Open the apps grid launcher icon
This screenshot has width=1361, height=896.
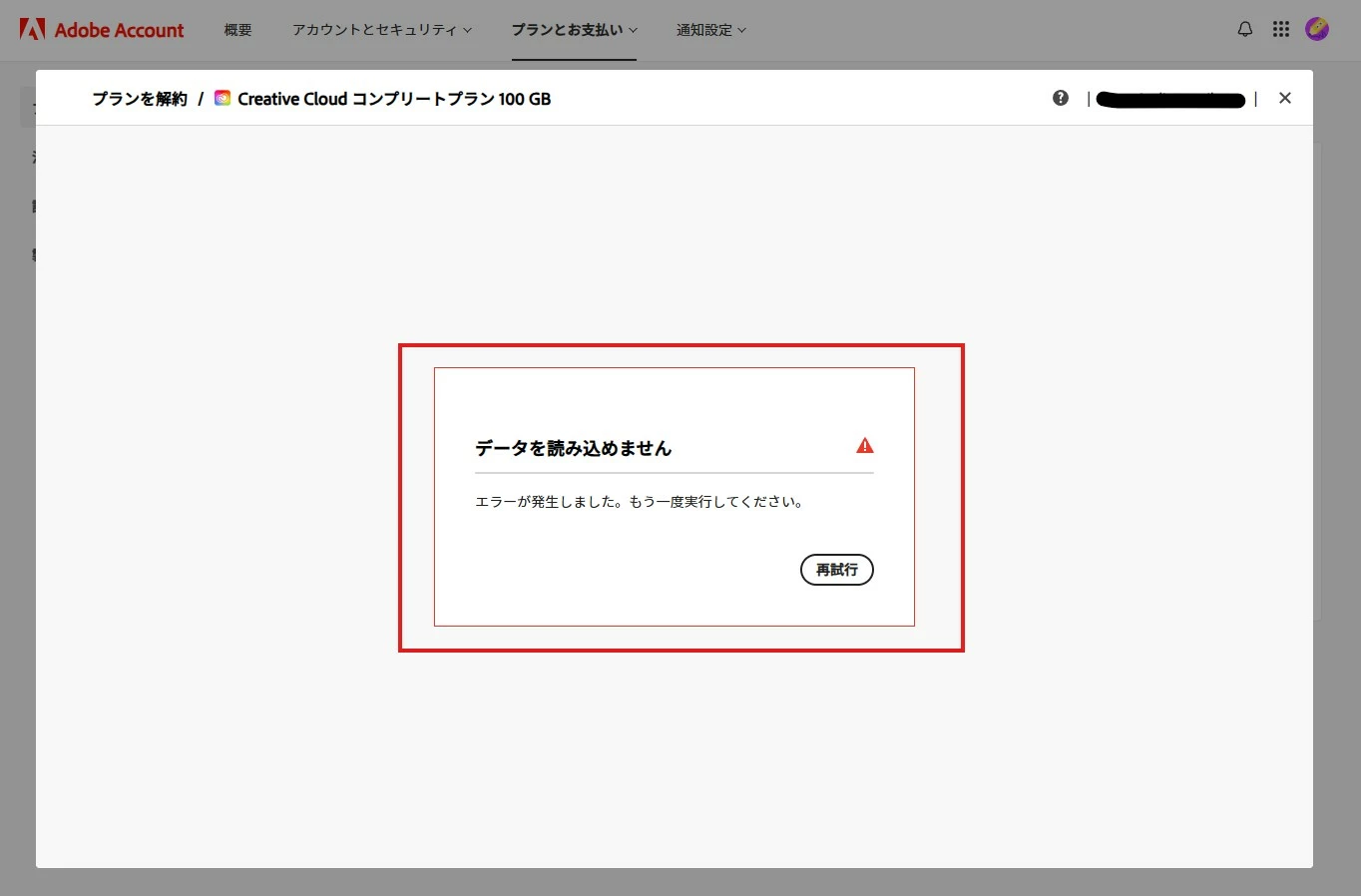[x=1281, y=29]
